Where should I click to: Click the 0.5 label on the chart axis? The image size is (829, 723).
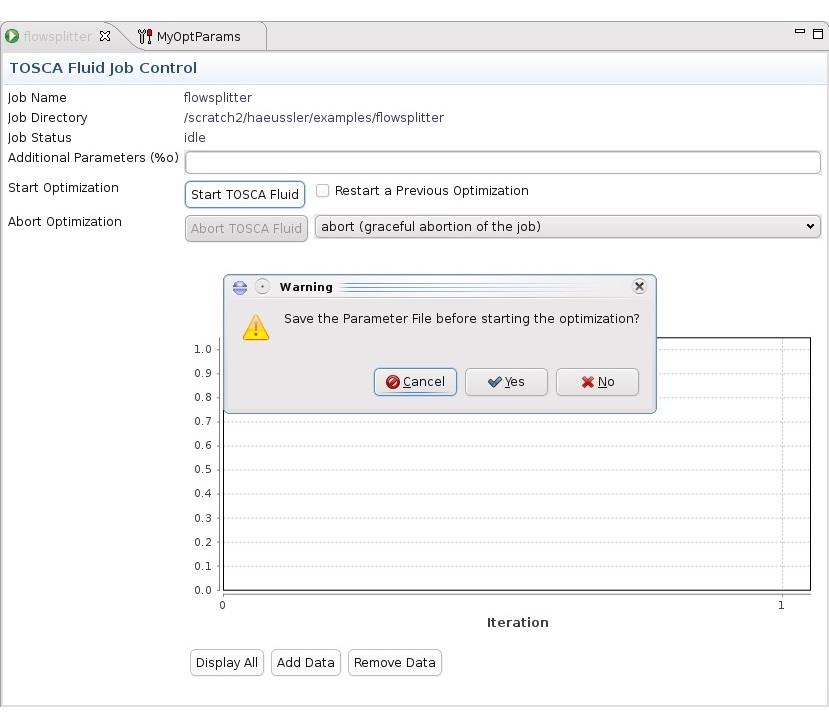pos(203,469)
